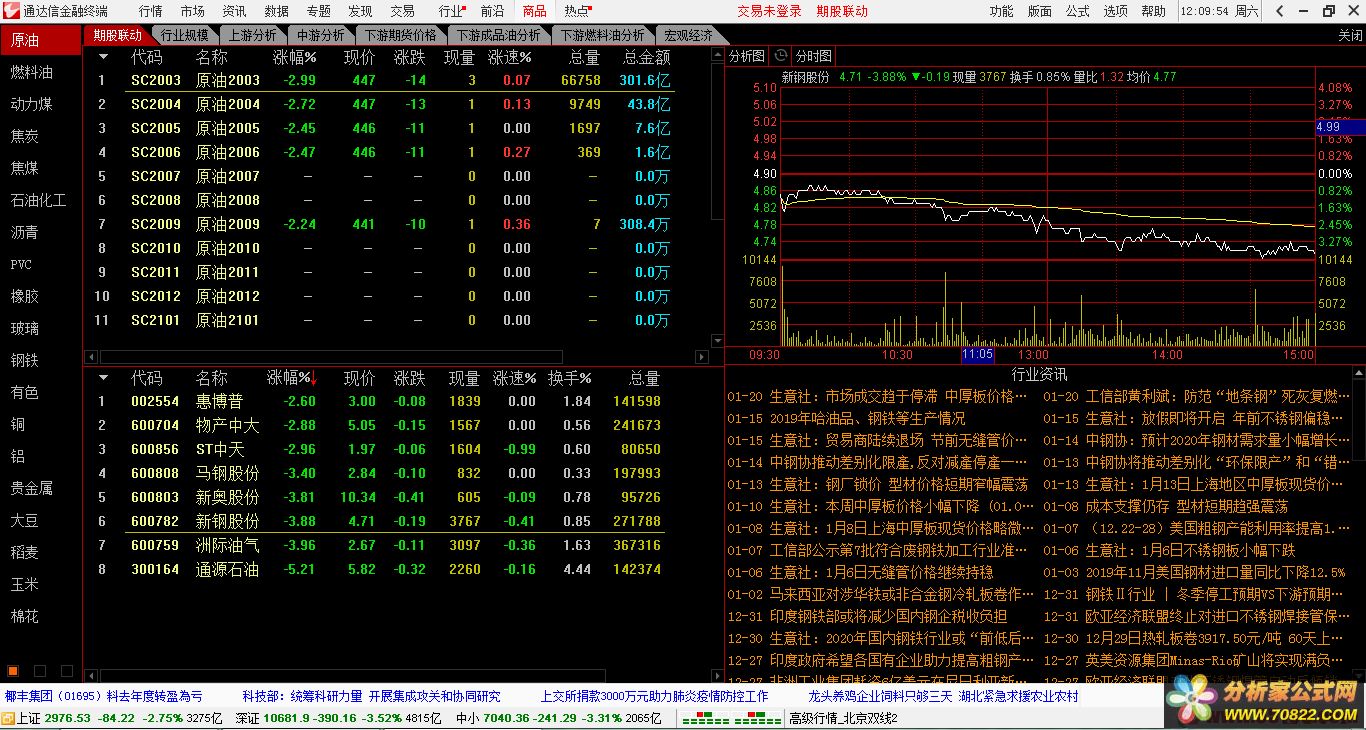Open news 2019年哈油品、钢铁等生产情况

pyautogui.click(x=868, y=418)
